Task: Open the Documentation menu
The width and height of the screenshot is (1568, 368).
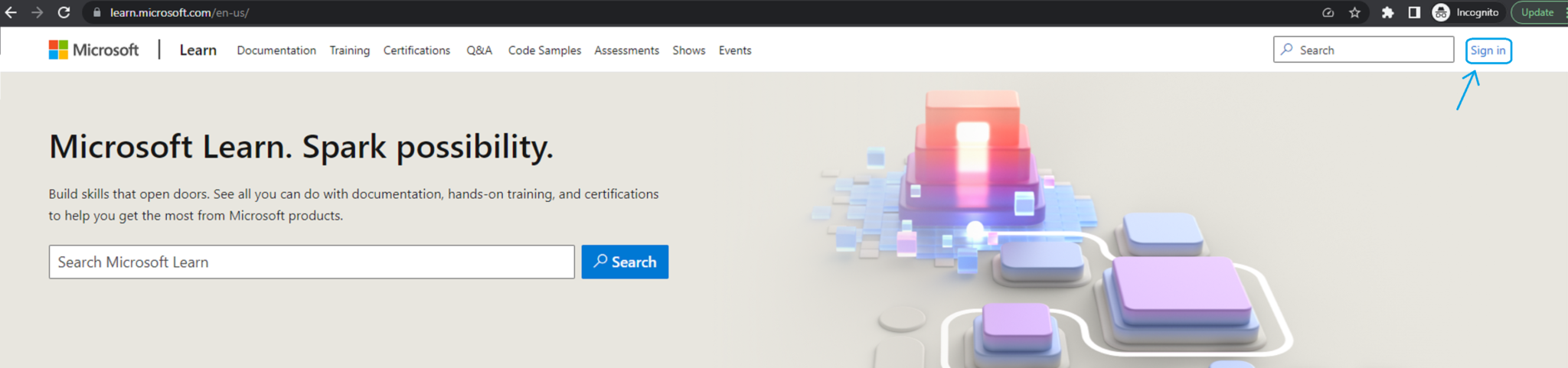Action: 276,50
